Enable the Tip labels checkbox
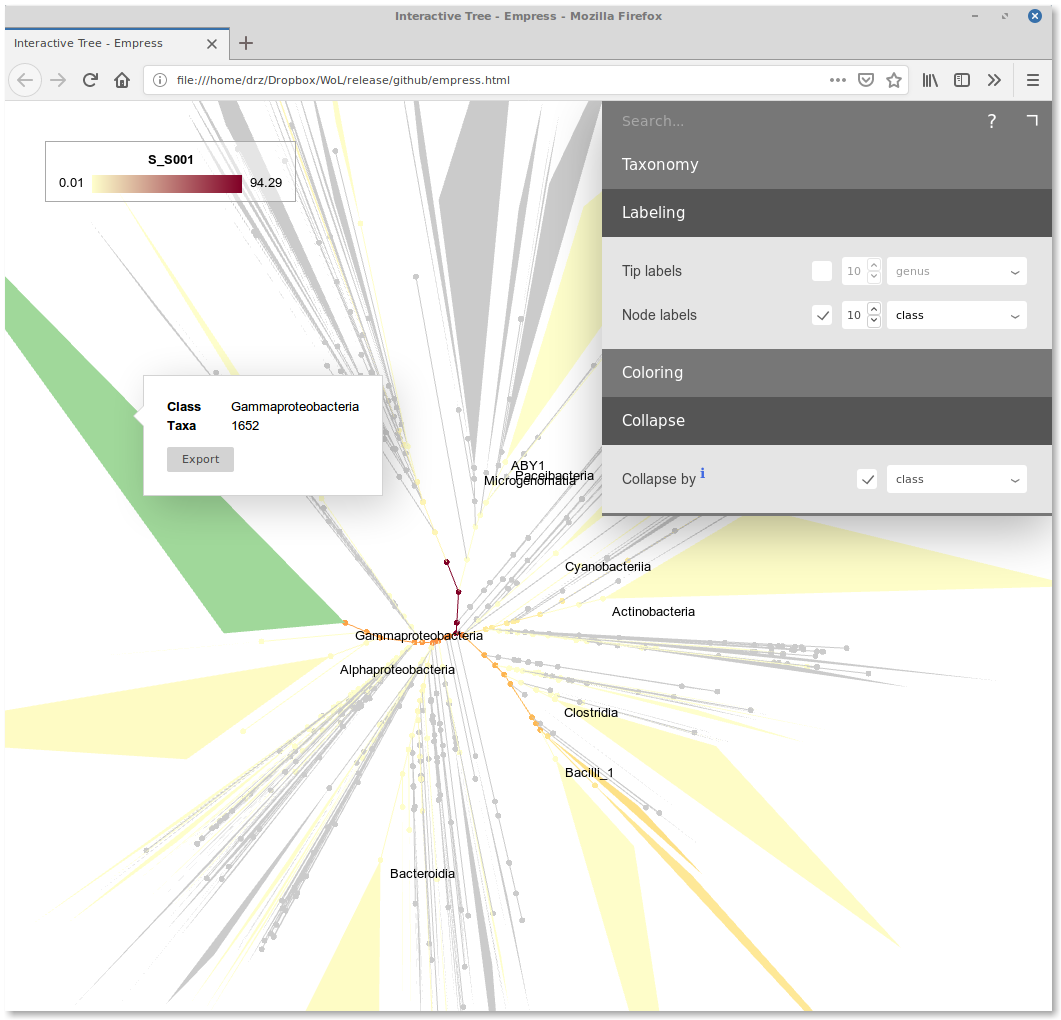1061x1020 pixels. click(821, 271)
